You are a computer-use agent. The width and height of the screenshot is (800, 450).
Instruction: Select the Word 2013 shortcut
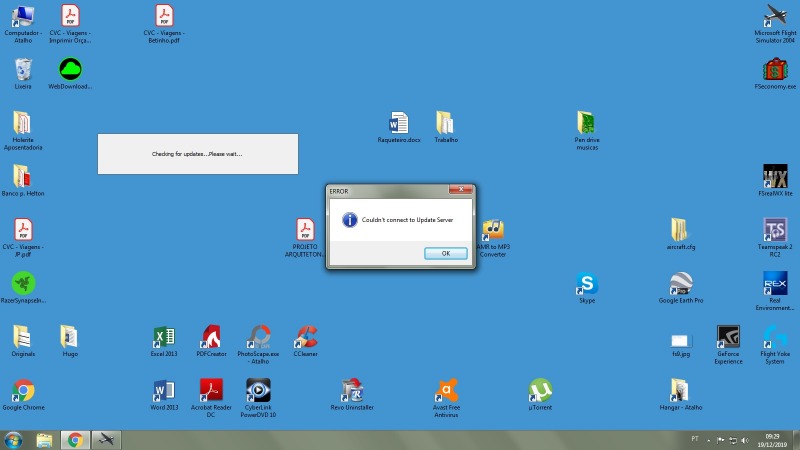point(164,394)
